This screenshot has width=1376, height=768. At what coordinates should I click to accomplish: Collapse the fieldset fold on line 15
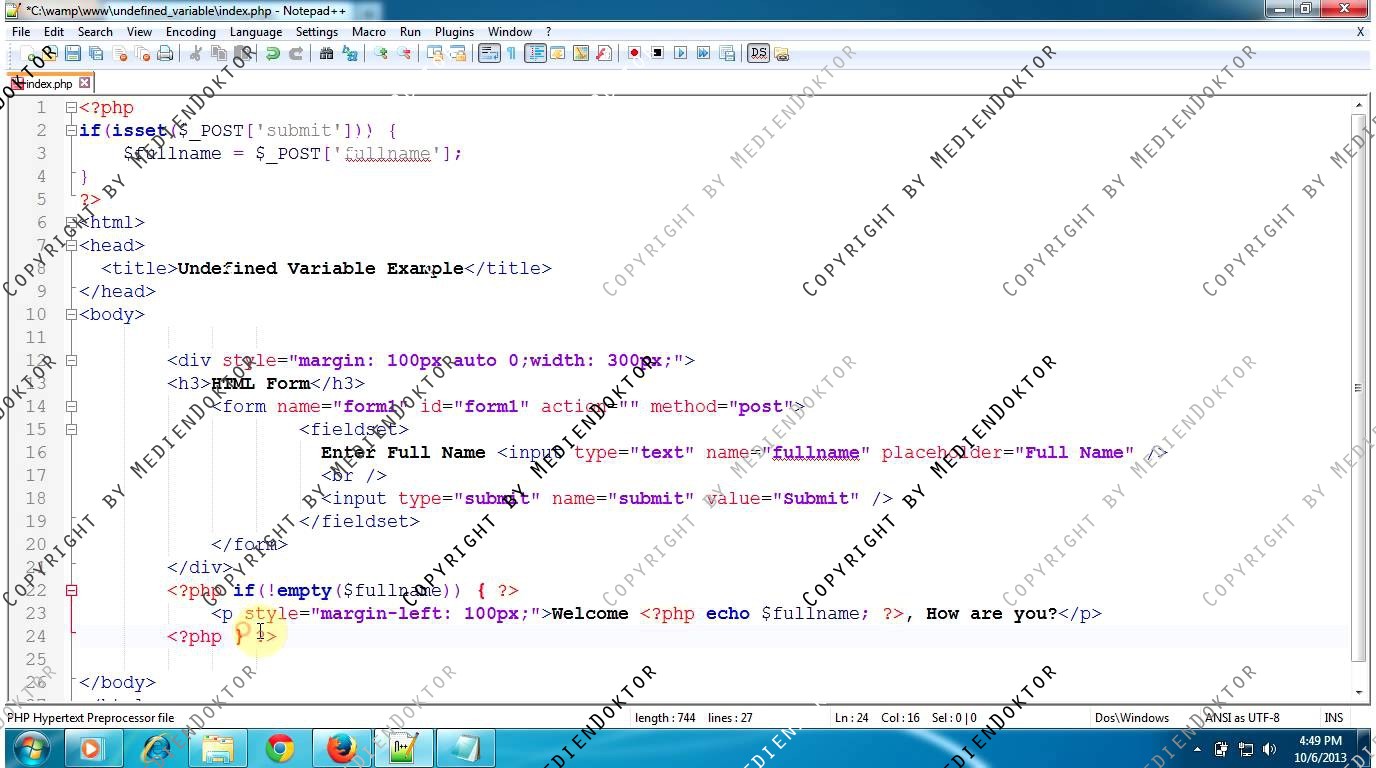[71, 430]
